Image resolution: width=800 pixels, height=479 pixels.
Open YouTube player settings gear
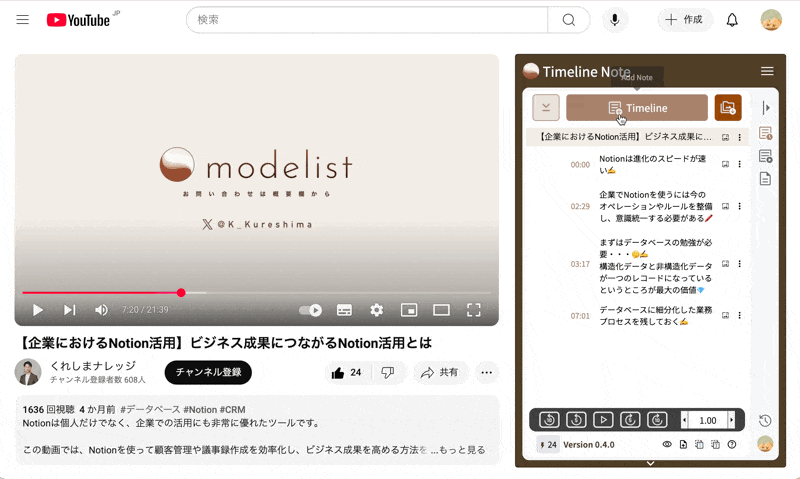click(377, 310)
